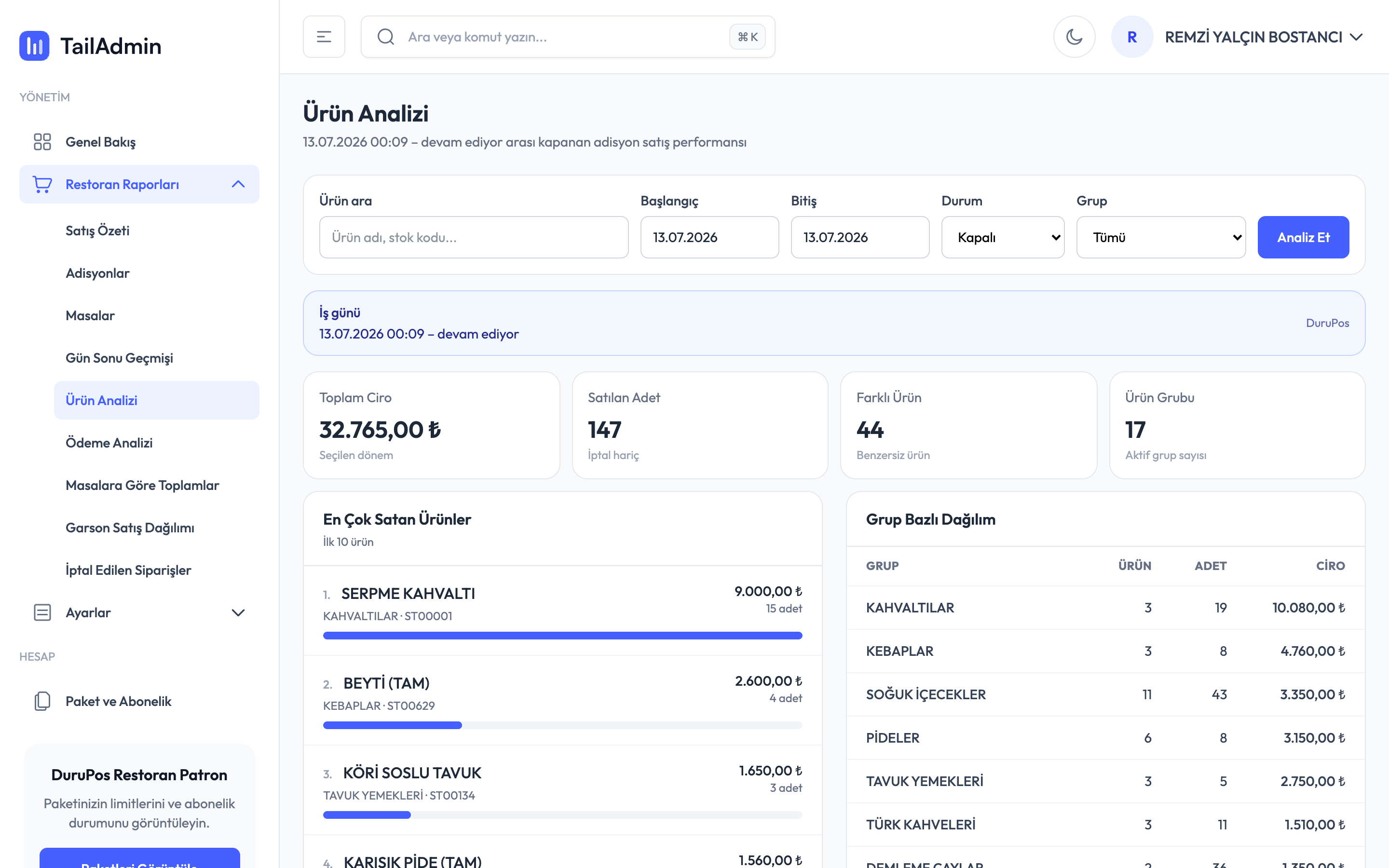The width and height of the screenshot is (1389, 868).
Task: Collapse the Restoran Raporları section chevron
Action: pos(238,184)
